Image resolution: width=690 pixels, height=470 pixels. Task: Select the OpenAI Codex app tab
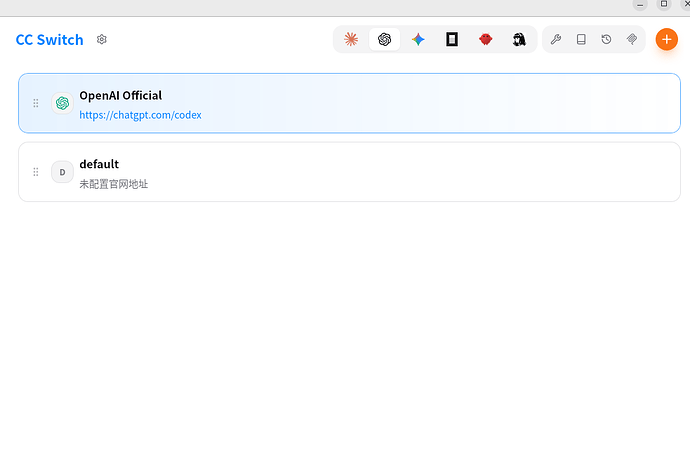tap(385, 40)
